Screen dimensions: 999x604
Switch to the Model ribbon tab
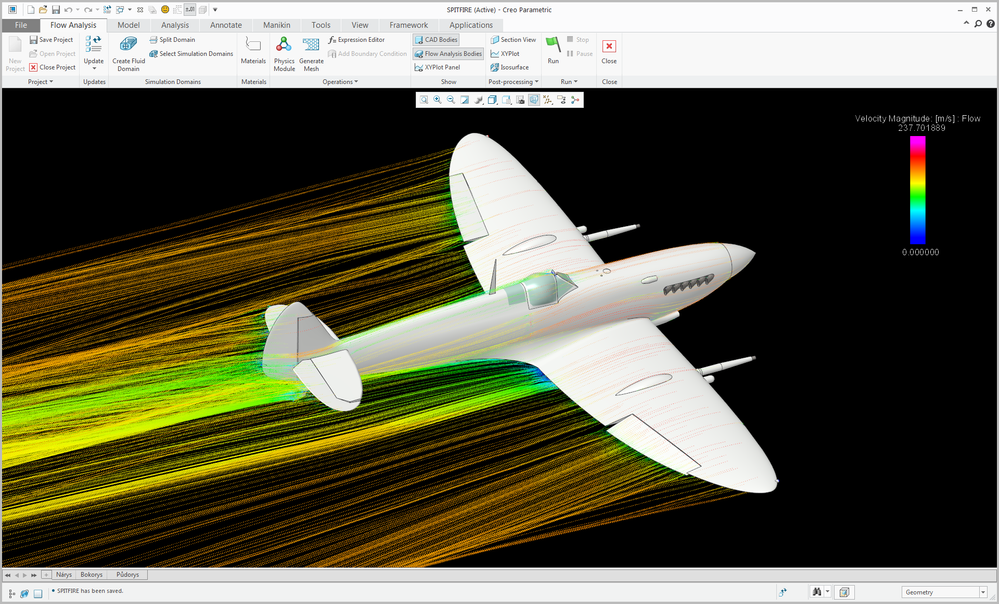point(128,25)
